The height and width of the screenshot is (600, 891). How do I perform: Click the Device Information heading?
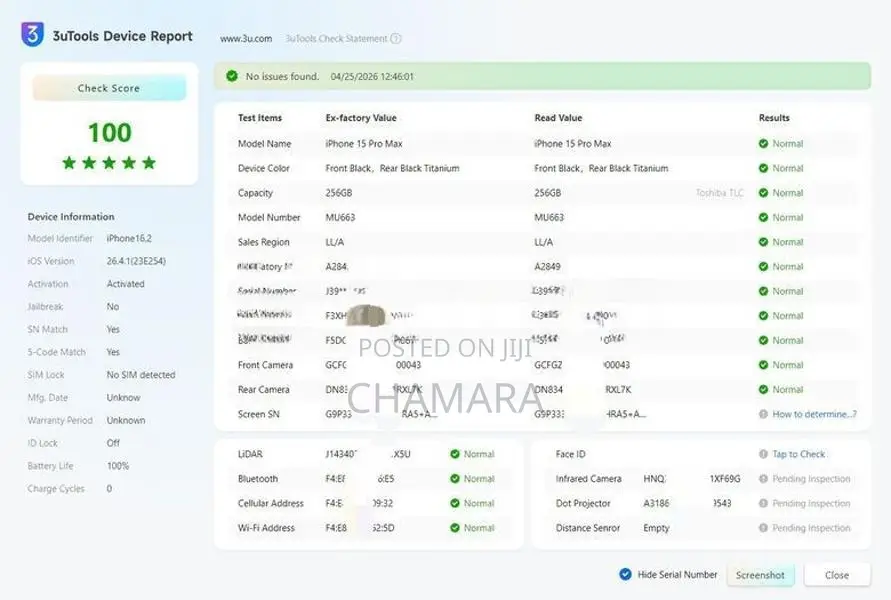[71, 216]
